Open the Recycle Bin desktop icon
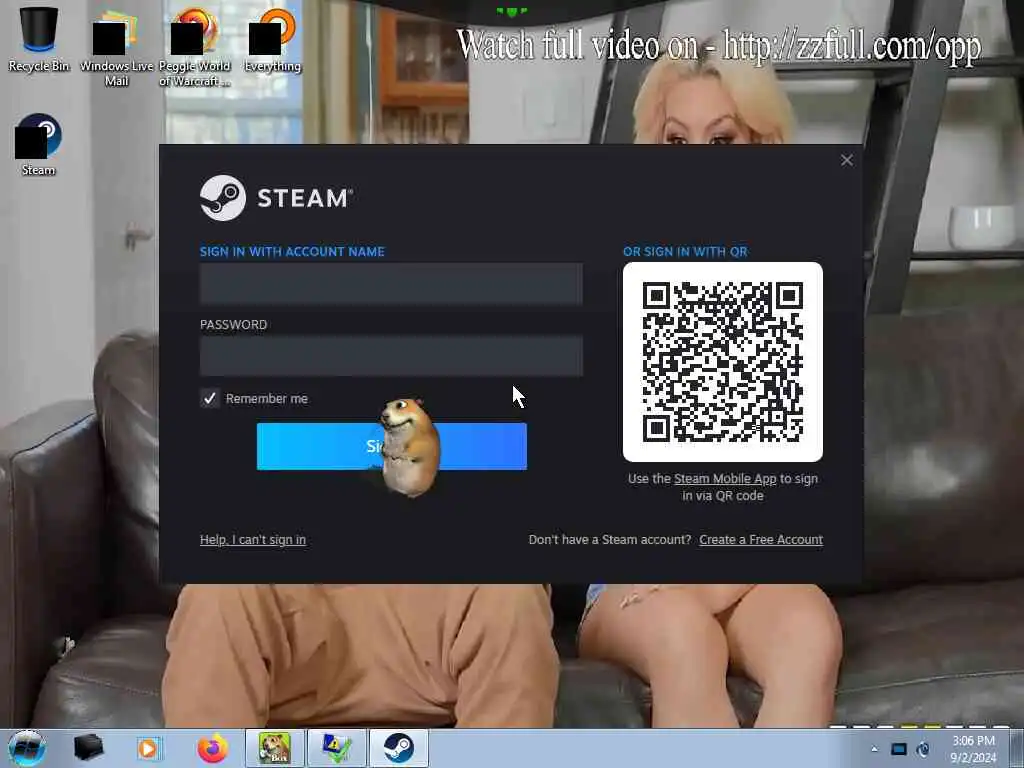Image resolution: width=1024 pixels, height=768 pixels. click(39, 38)
